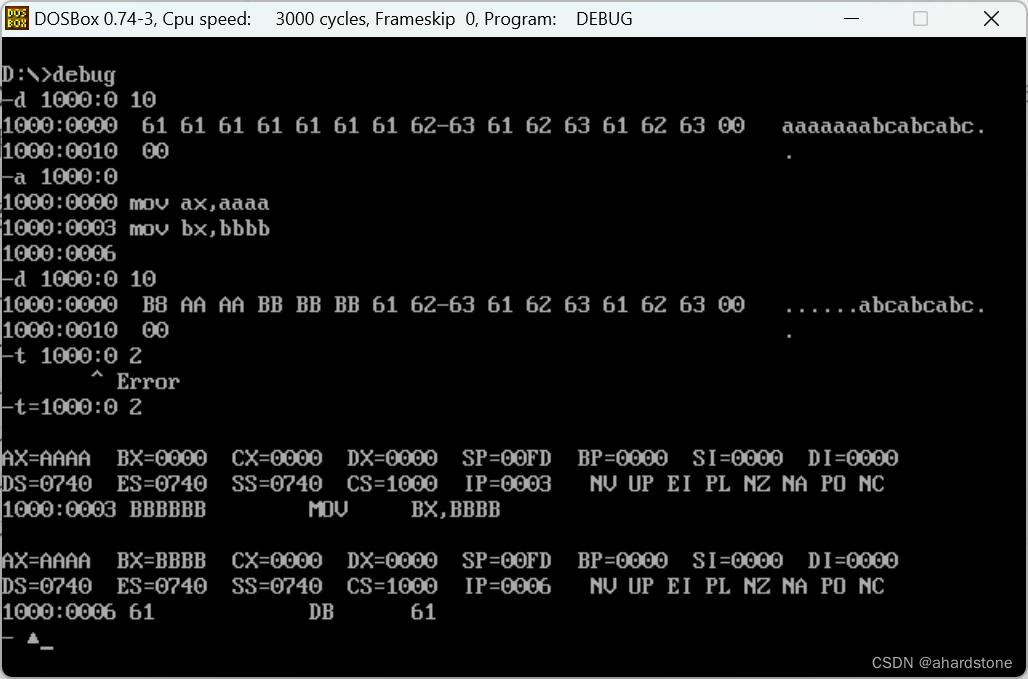Screen dimensions: 1028x679
Task: Select the DEBUG program name in the title bar
Action: 604,18
